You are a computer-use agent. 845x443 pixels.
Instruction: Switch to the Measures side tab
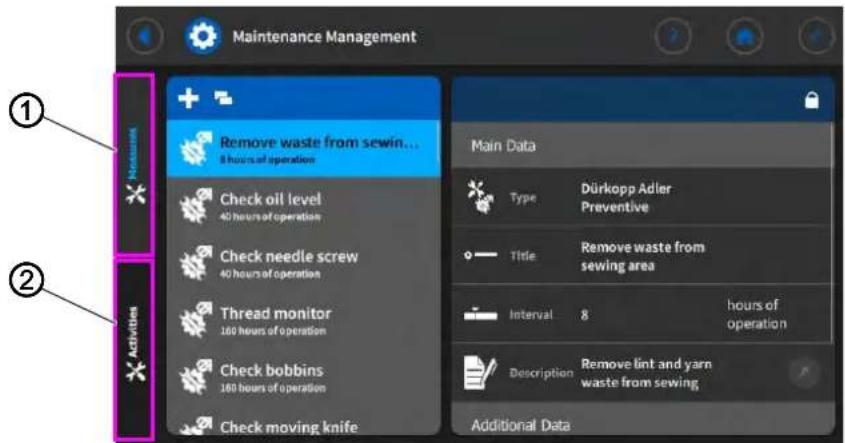tap(134, 164)
